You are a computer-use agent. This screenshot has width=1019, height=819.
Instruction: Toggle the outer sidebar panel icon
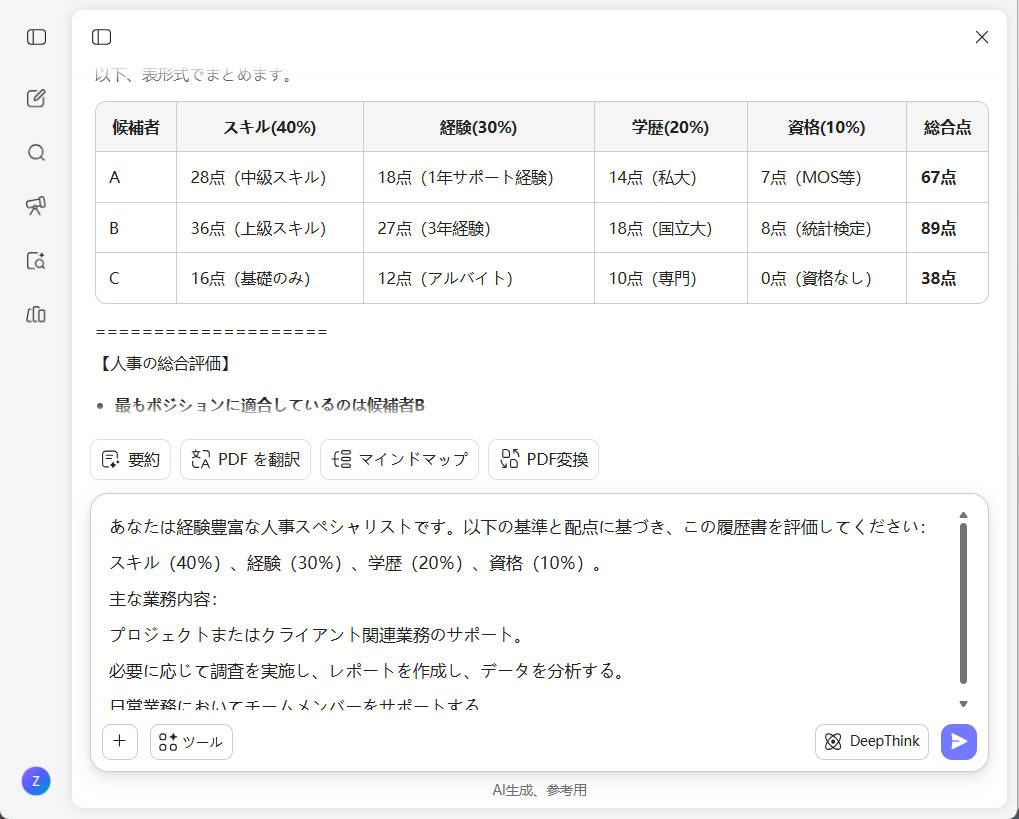(36, 37)
